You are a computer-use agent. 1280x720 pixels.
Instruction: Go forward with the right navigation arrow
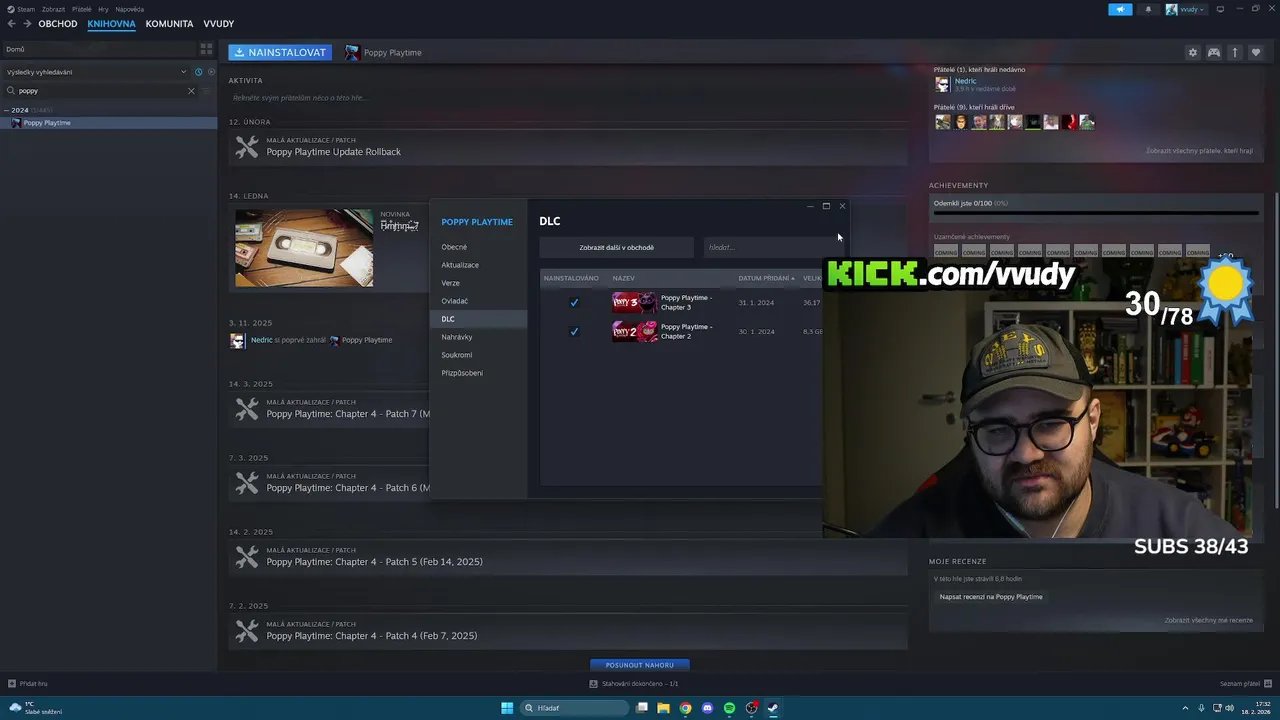[x=26, y=24]
